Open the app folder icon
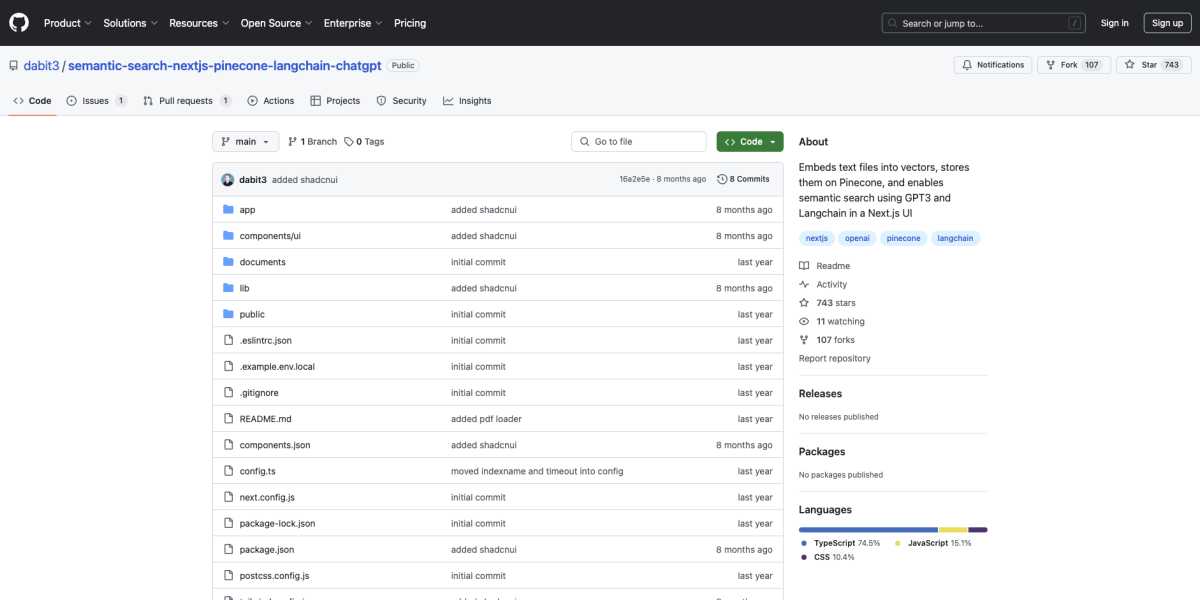1200x600 pixels. (x=229, y=209)
